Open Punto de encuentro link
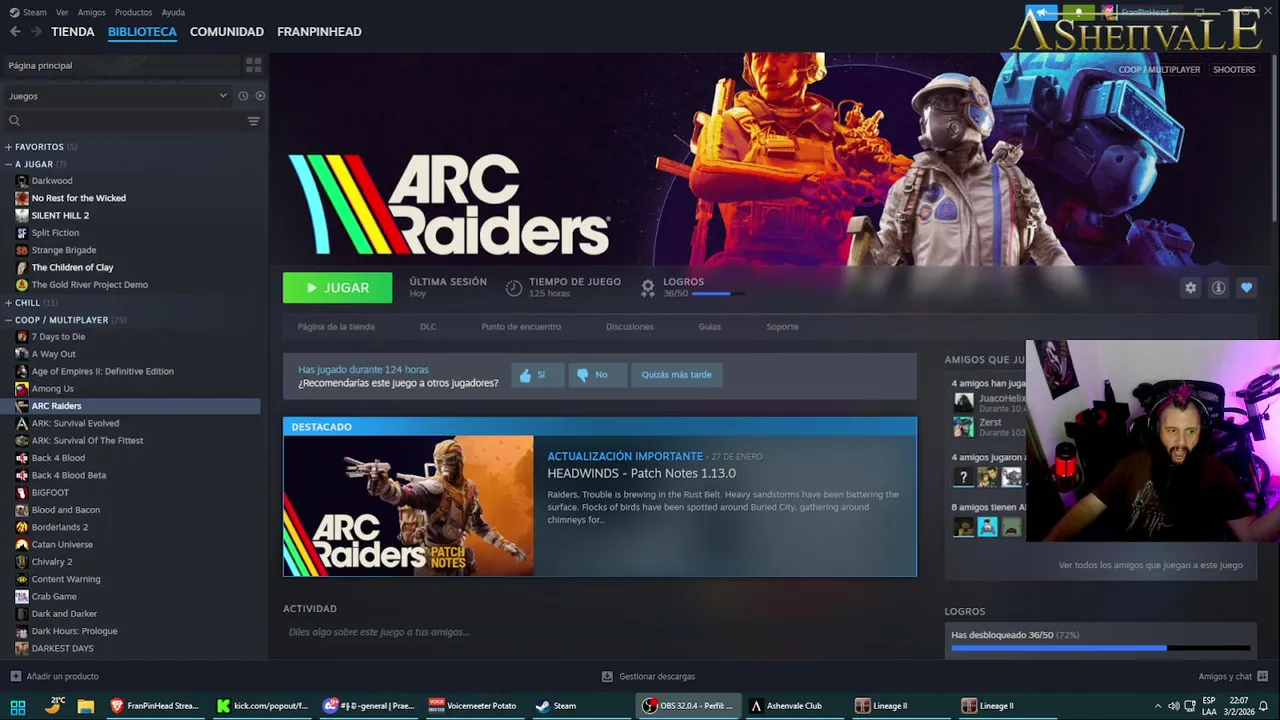This screenshot has height=720, width=1280. 521,327
